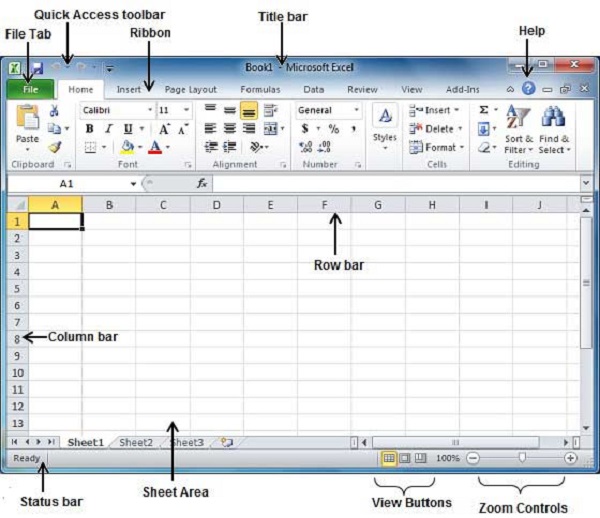Open the Name Box dropdown arrow
The width and height of the screenshot is (600, 518).
pos(133,184)
